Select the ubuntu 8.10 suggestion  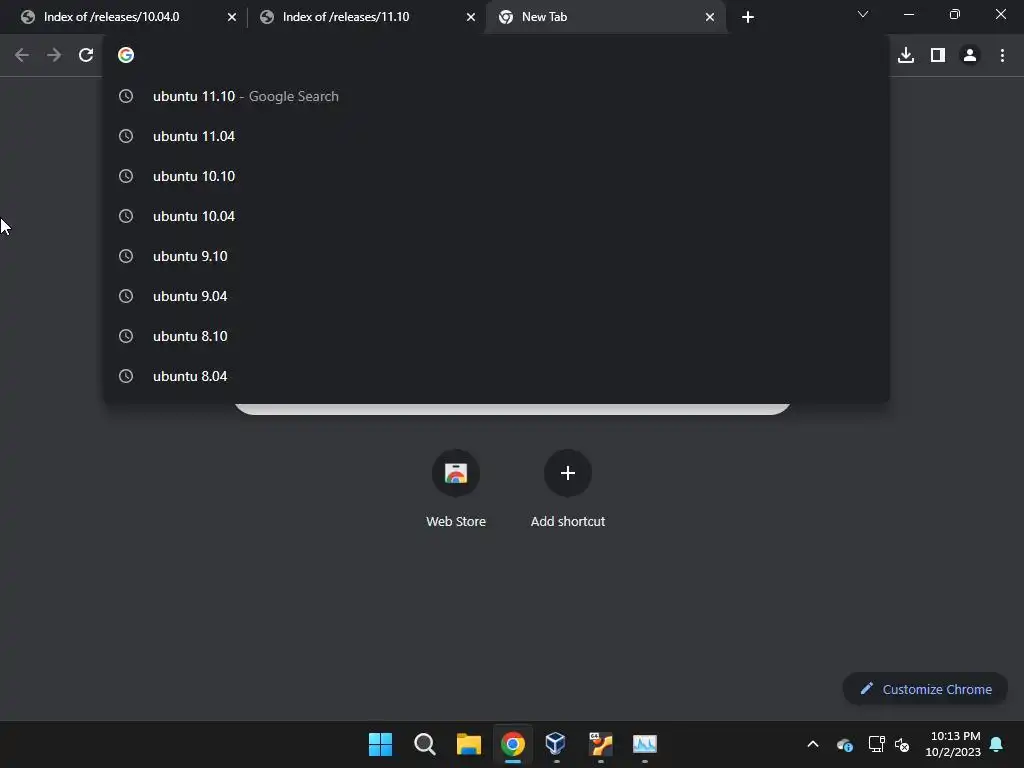pos(496,336)
